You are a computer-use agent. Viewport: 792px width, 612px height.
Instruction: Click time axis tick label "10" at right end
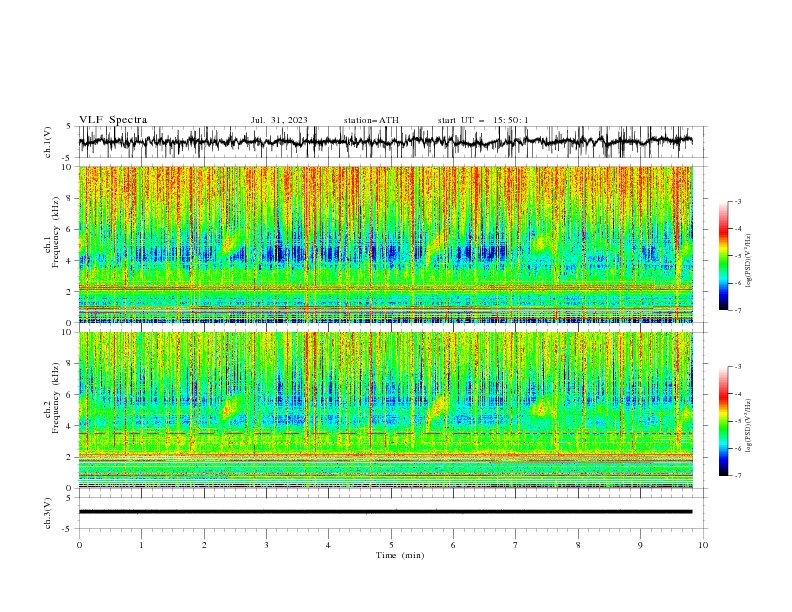point(703,545)
